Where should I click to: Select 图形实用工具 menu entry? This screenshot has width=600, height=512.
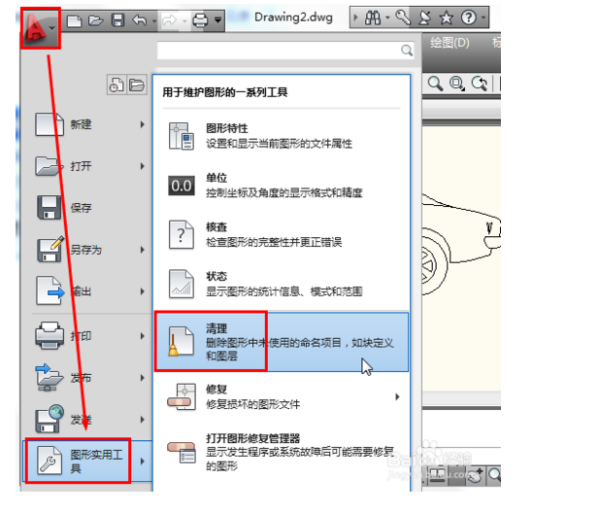pos(88,461)
